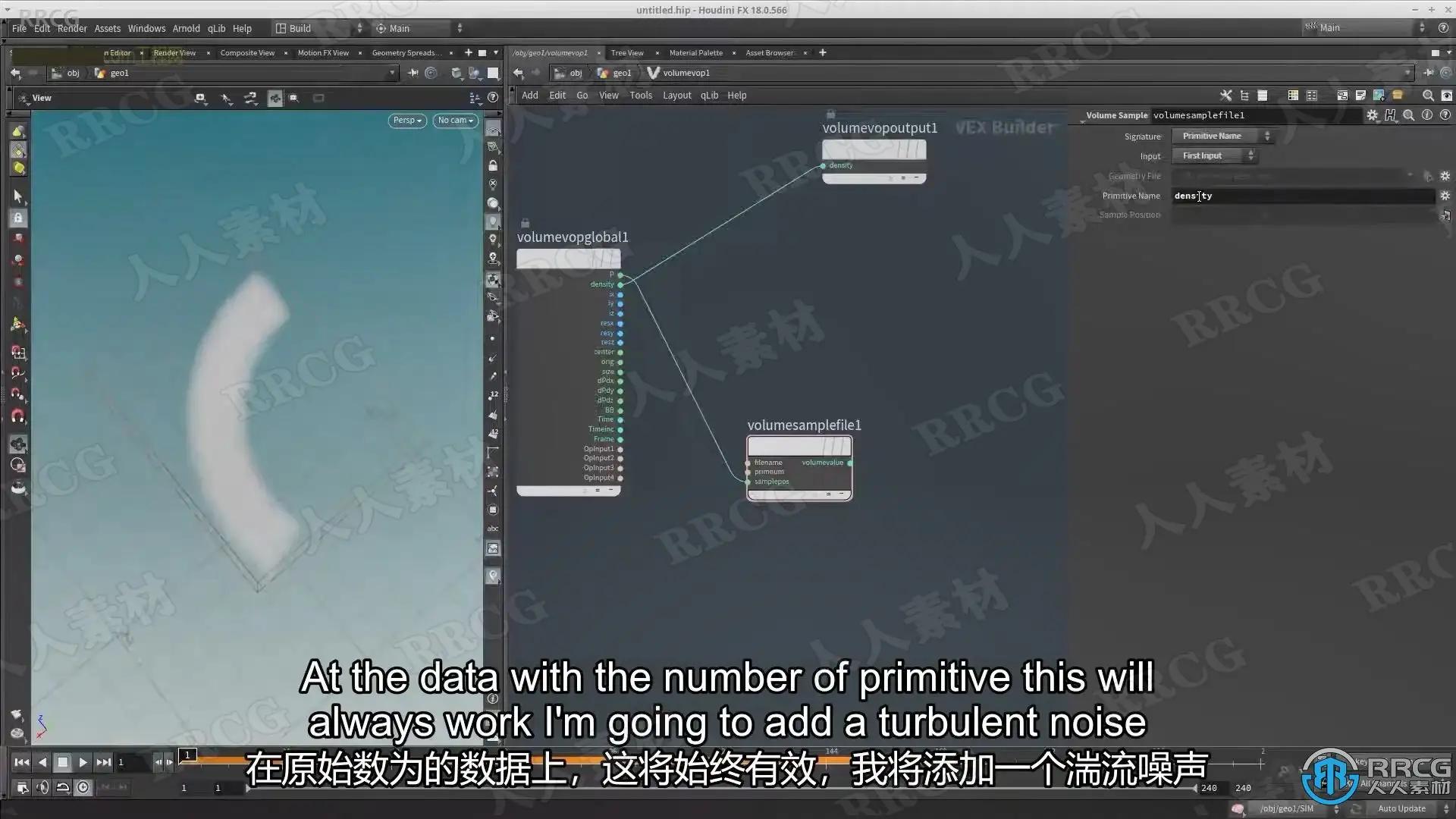Switch to the Material Palette tab
Image resolution: width=1456 pixels, height=819 pixels.
[695, 53]
